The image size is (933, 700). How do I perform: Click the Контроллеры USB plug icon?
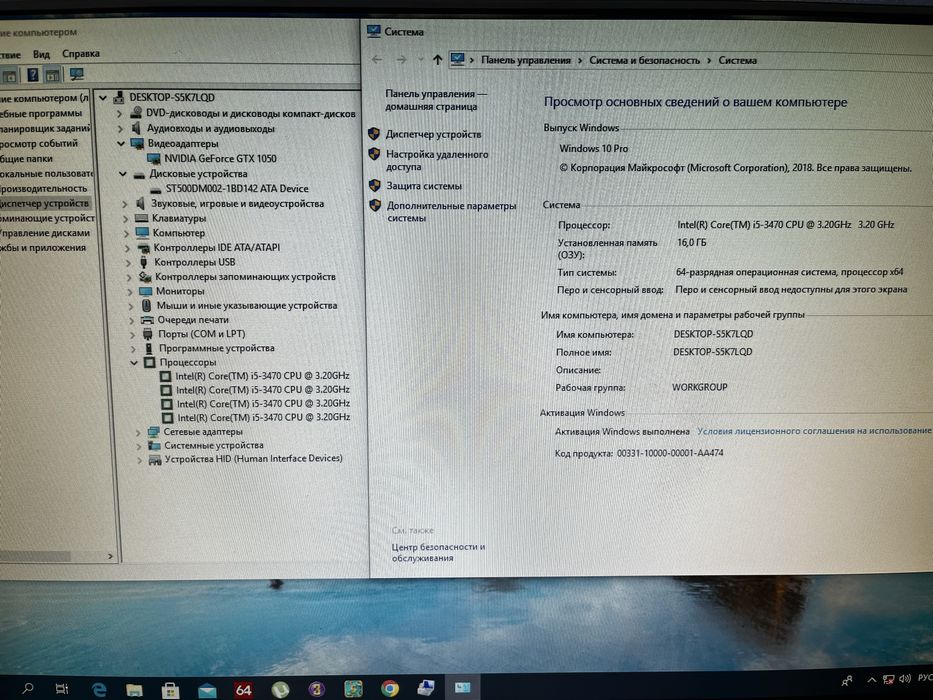[143, 262]
